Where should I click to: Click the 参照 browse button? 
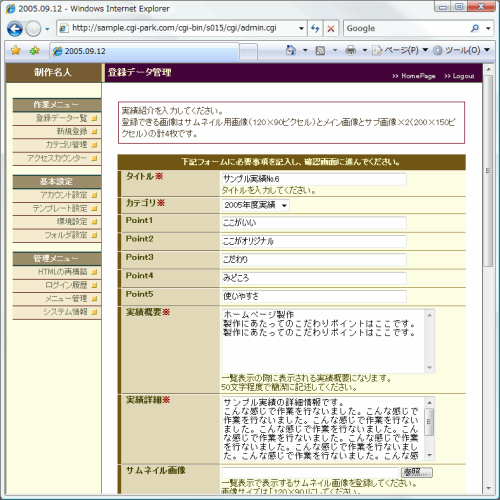417,472
